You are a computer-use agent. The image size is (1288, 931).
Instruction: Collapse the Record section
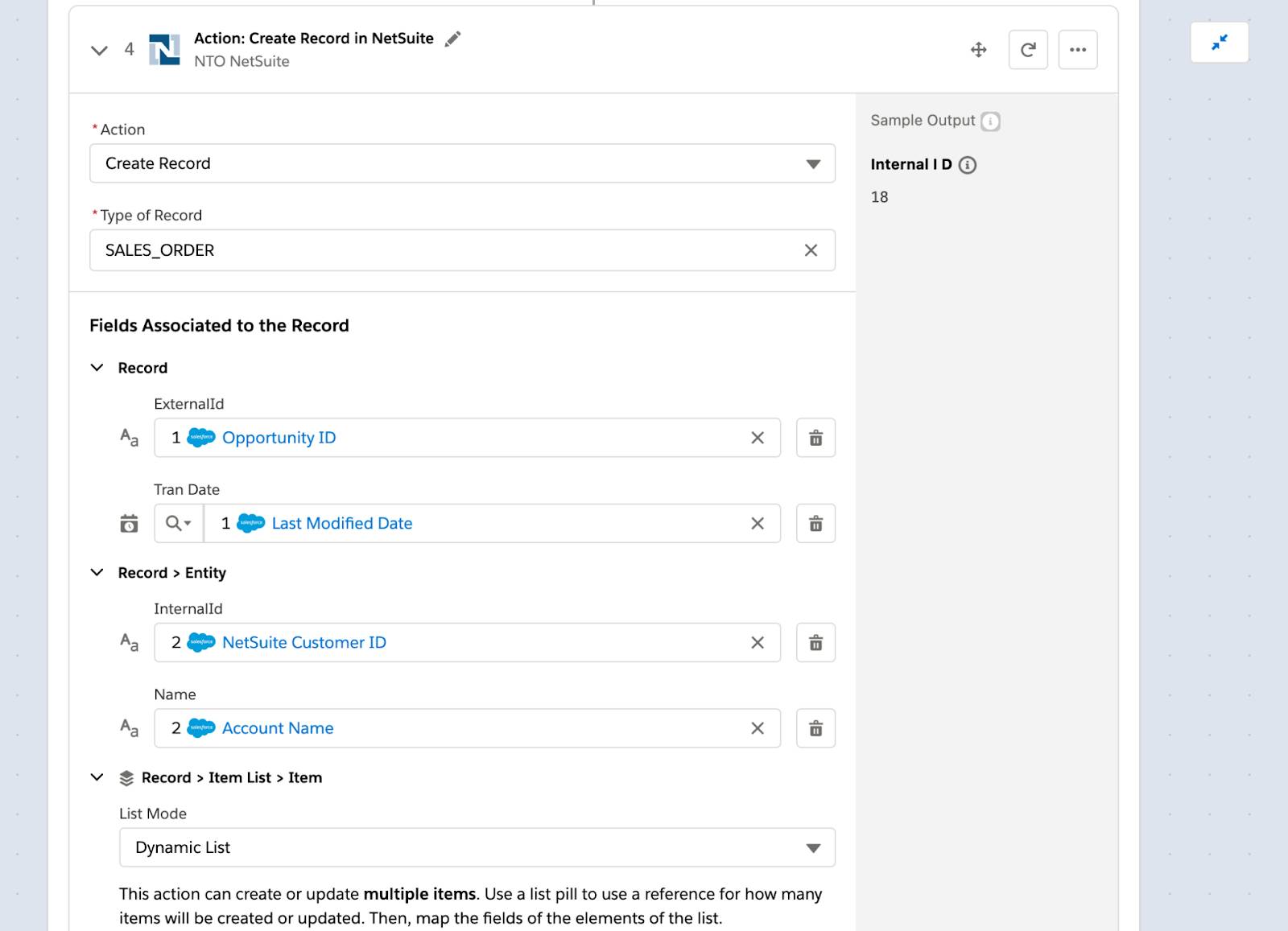click(x=97, y=368)
